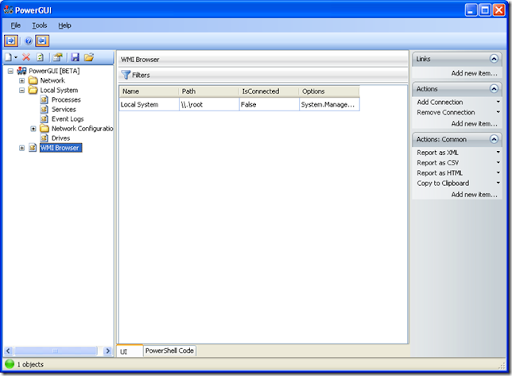This screenshot has width=512, height=376.
Task: Click the new item page icon
Action: (9, 57)
